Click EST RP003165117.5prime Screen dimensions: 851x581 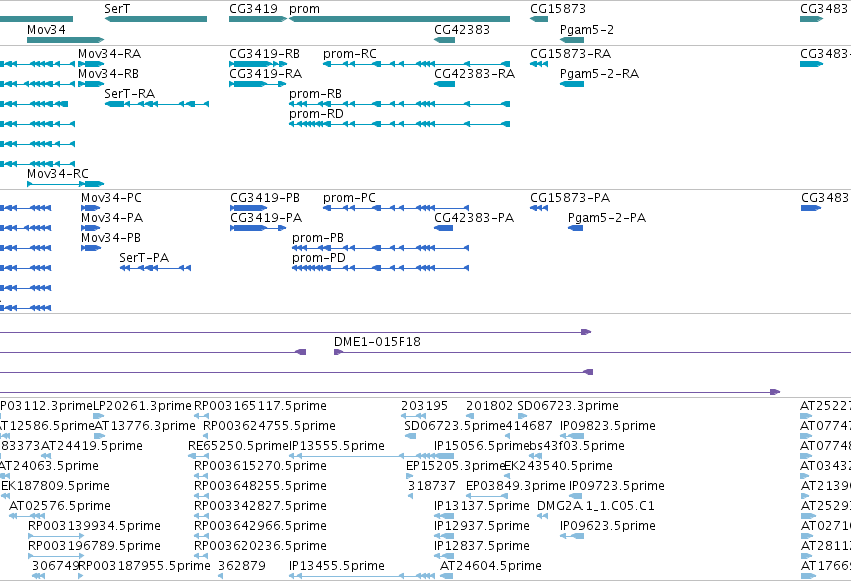coord(201,416)
